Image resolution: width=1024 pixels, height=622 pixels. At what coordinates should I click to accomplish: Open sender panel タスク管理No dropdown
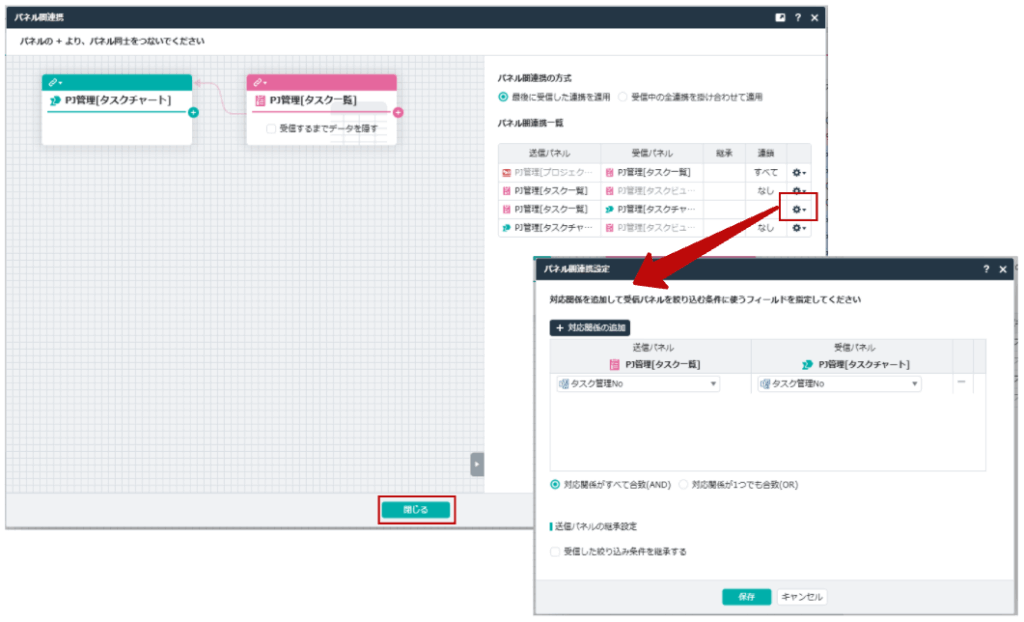[x=637, y=384]
